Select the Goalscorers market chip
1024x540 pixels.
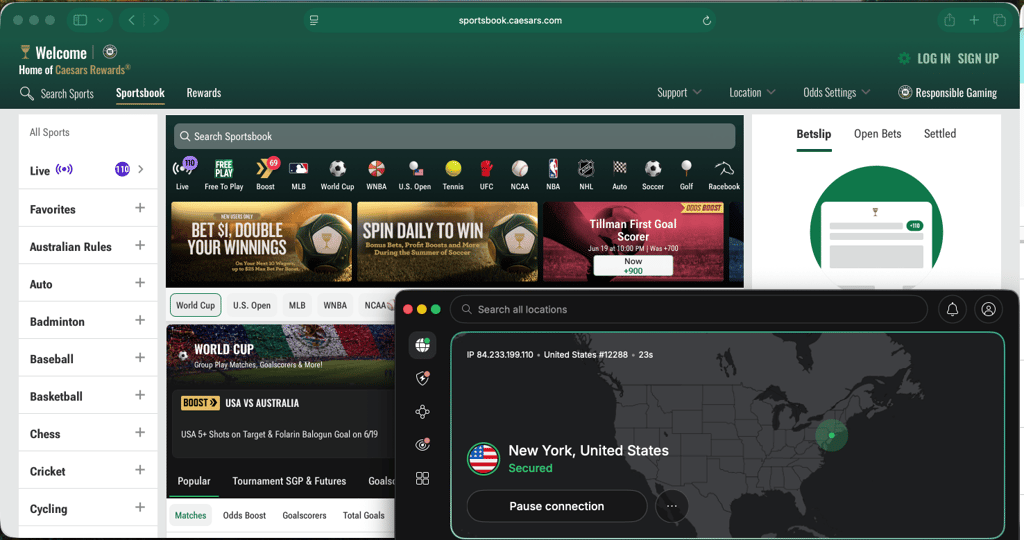pyautogui.click(x=304, y=515)
